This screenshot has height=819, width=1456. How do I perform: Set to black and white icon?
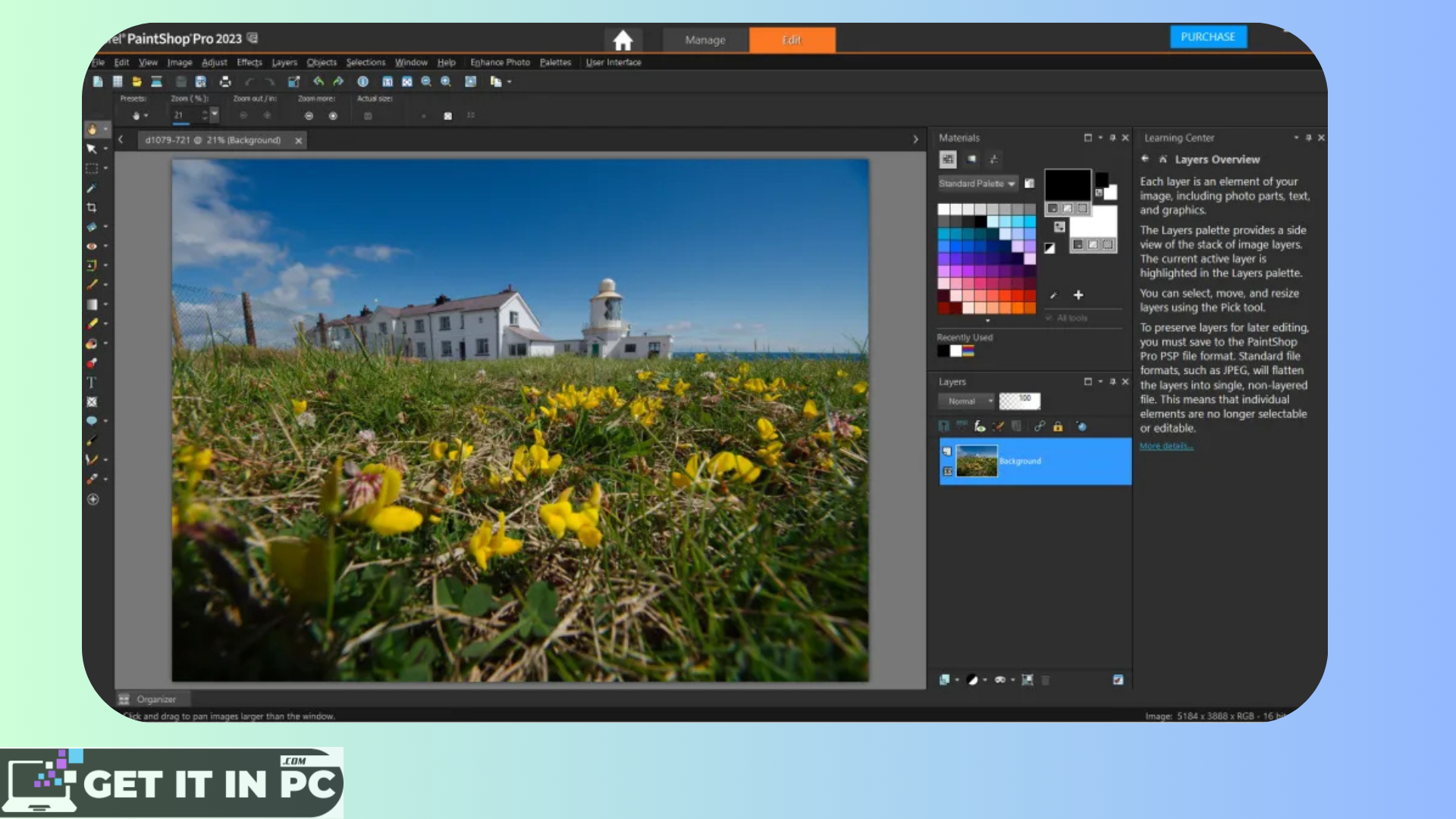1050,248
